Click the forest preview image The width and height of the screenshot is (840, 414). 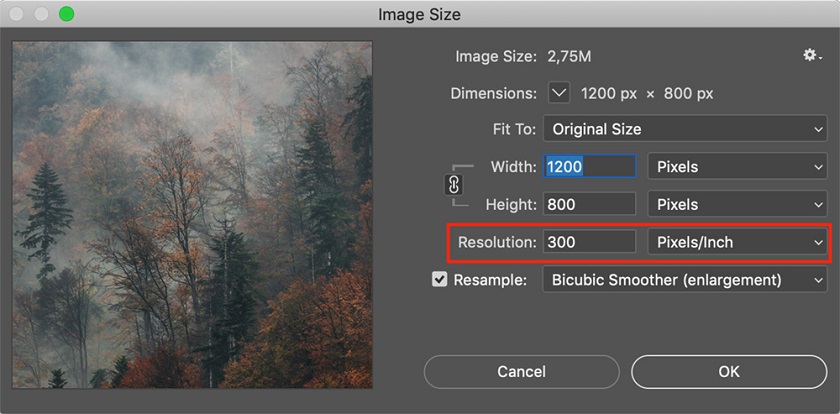pos(192,214)
